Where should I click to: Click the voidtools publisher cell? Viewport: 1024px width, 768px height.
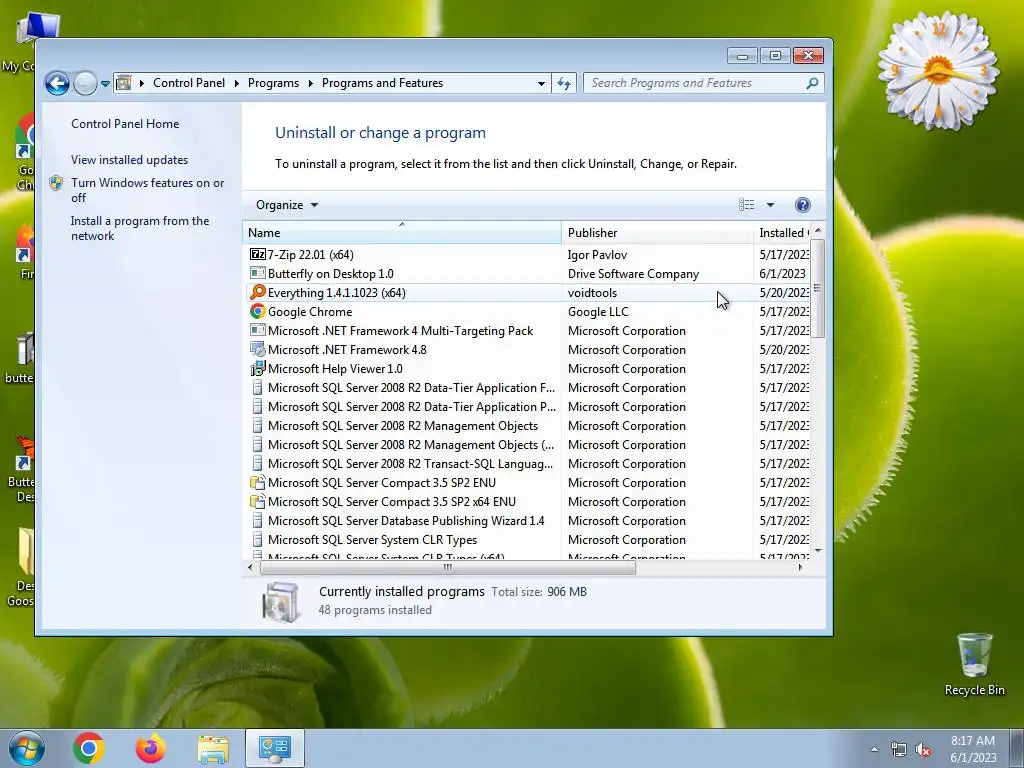(x=592, y=293)
